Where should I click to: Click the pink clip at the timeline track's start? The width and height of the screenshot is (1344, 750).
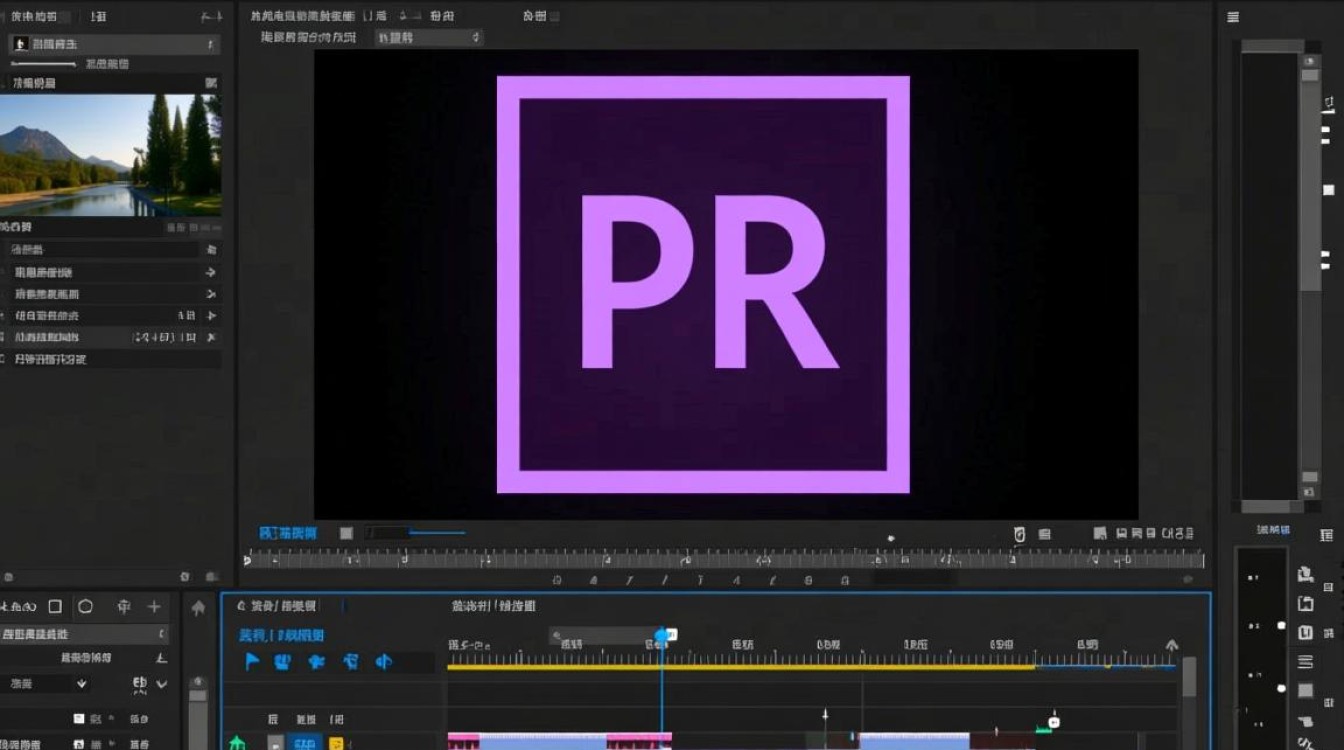point(463,741)
